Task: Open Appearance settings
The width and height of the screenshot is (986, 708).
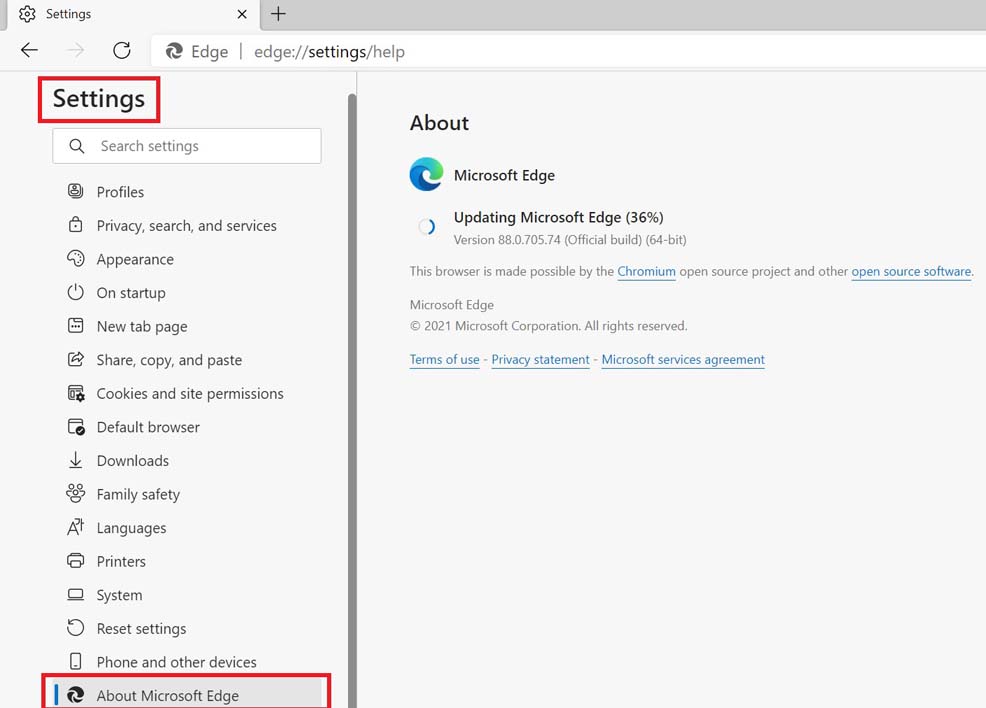Action: click(132, 259)
